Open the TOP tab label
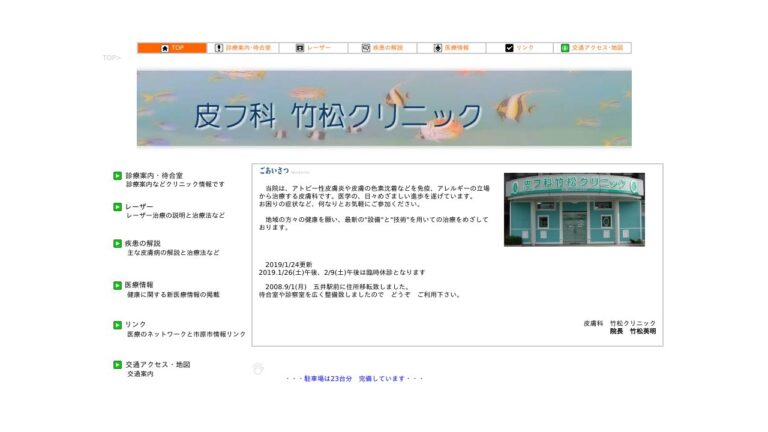Viewport: 768px width, 432px height. [x=178, y=48]
